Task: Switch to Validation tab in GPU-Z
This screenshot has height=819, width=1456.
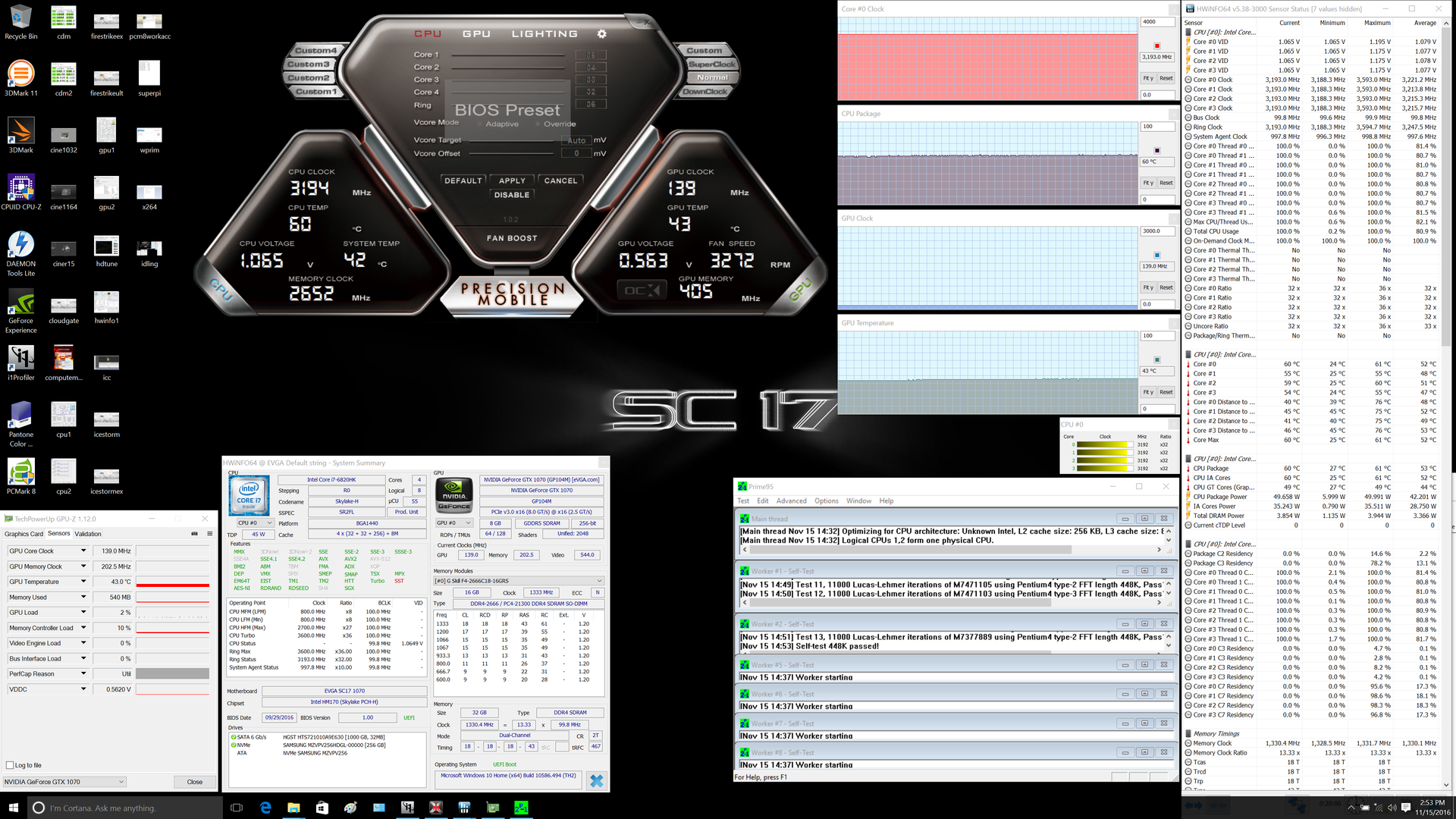Action: [x=88, y=534]
